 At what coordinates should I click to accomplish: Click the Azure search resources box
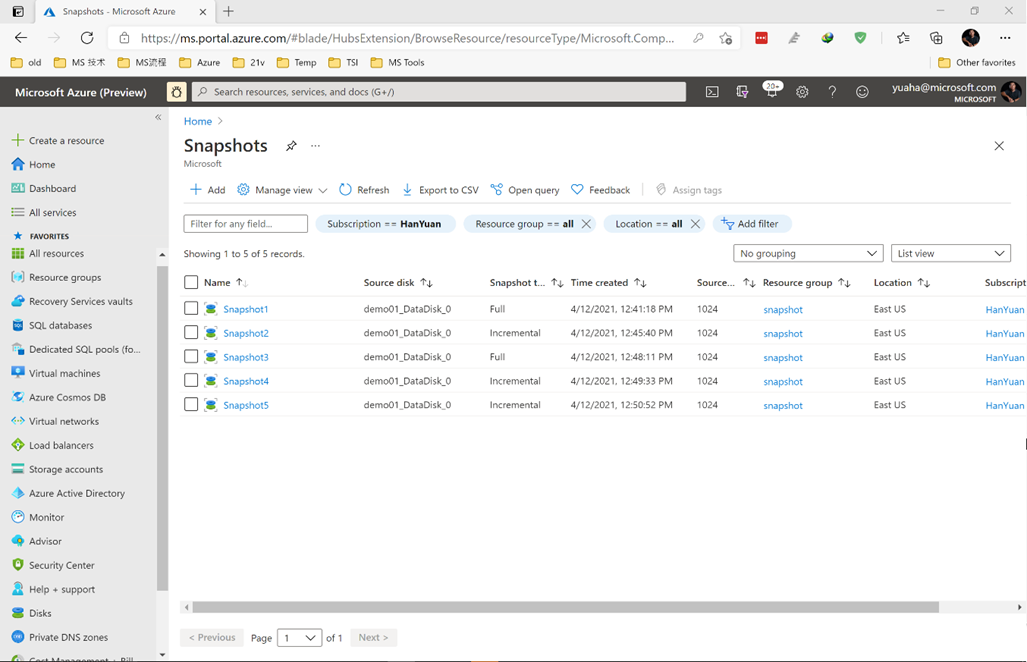tap(439, 92)
